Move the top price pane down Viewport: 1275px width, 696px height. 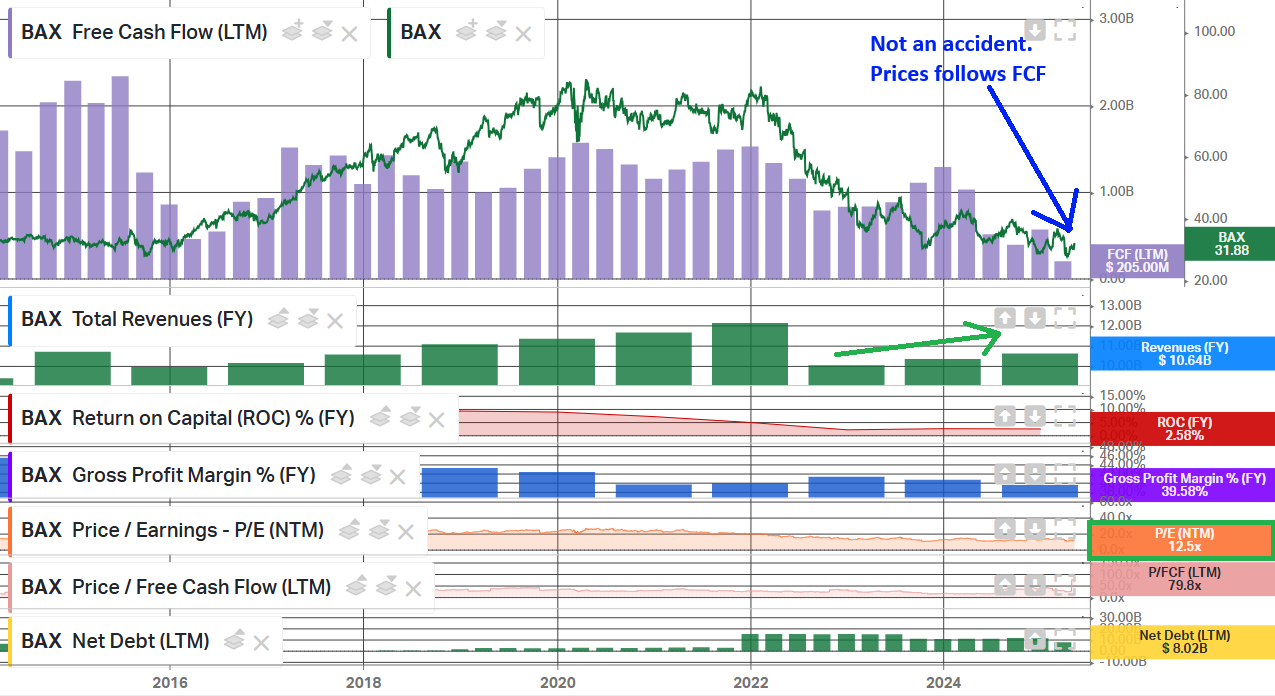[1035, 31]
